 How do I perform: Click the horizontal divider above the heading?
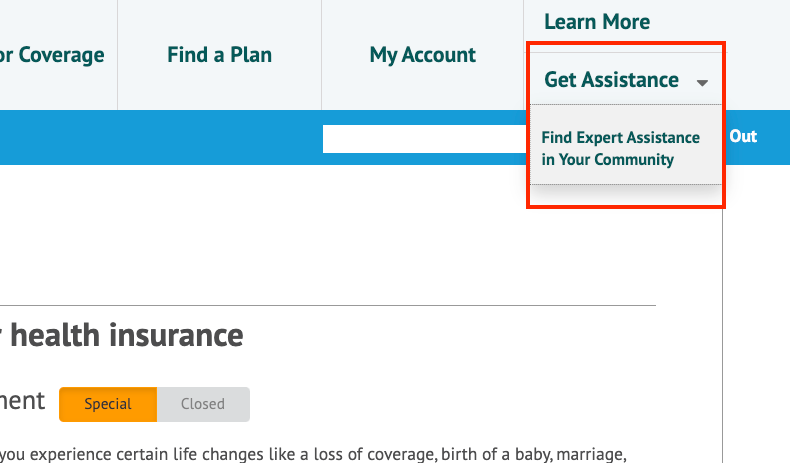[327, 305]
